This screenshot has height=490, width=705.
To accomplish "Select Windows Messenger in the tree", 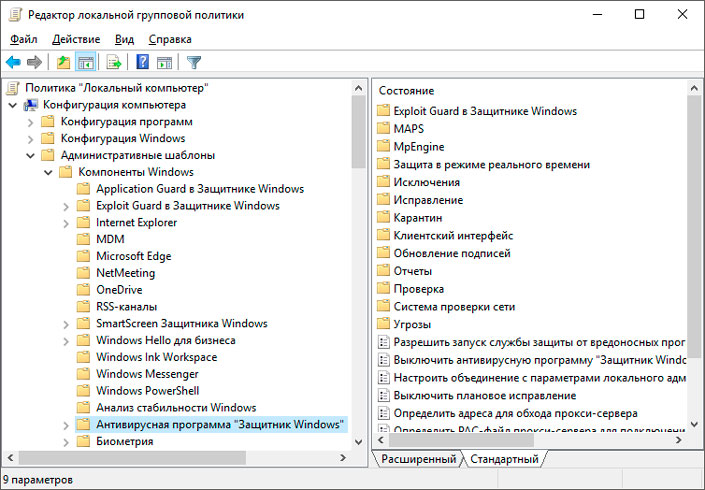I will (147, 374).
